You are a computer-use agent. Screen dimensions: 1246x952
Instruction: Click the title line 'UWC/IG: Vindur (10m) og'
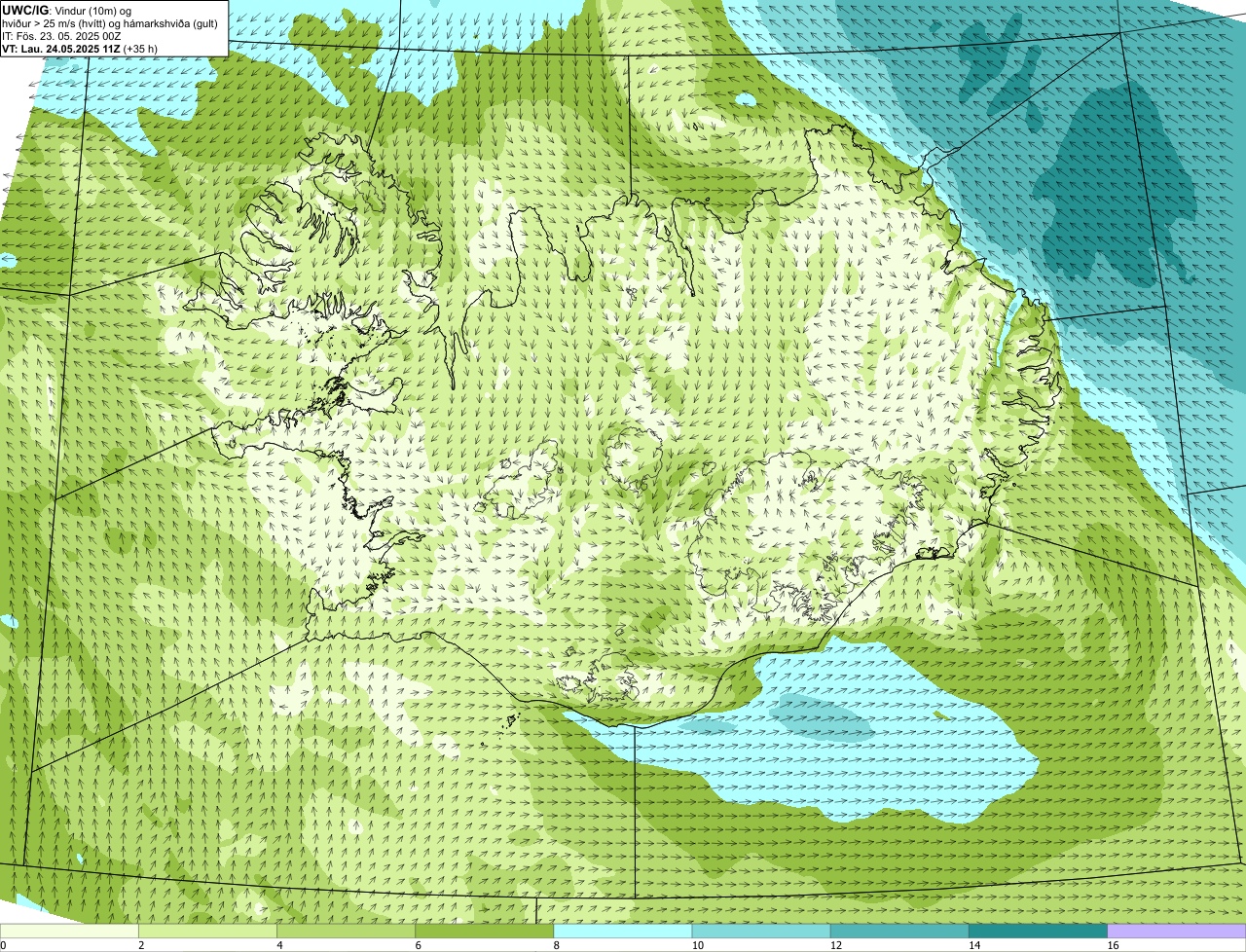pyautogui.click(x=67, y=11)
